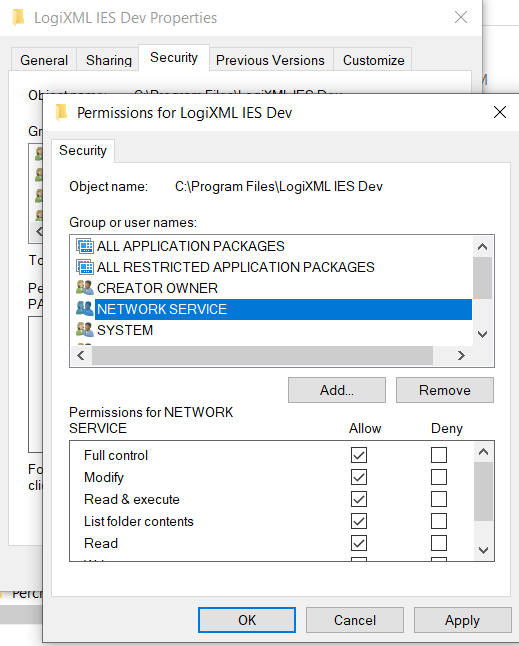
Task: Click the Remove button
Action: pos(445,390)
